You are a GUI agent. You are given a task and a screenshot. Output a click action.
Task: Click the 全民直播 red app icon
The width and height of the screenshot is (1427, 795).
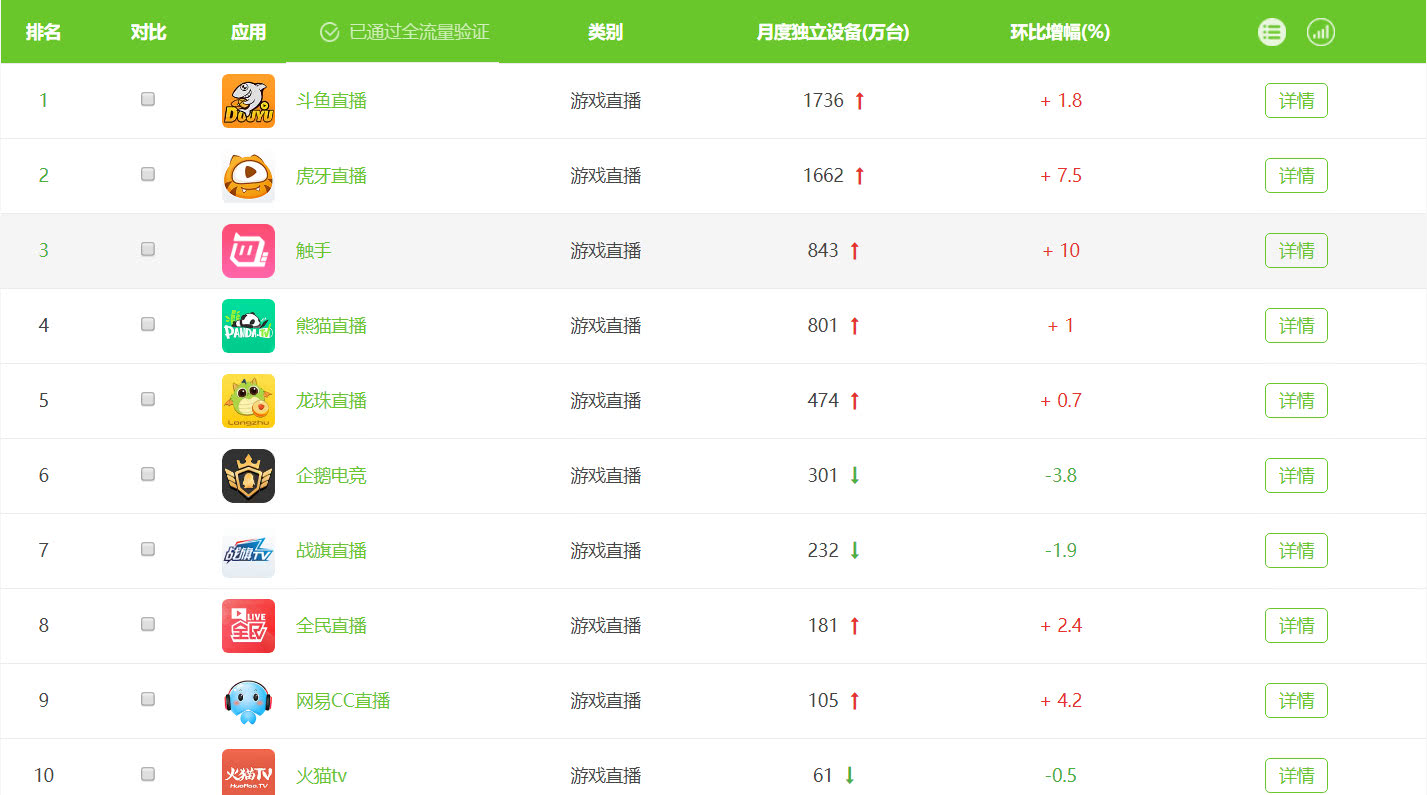[x=248, y=626]
